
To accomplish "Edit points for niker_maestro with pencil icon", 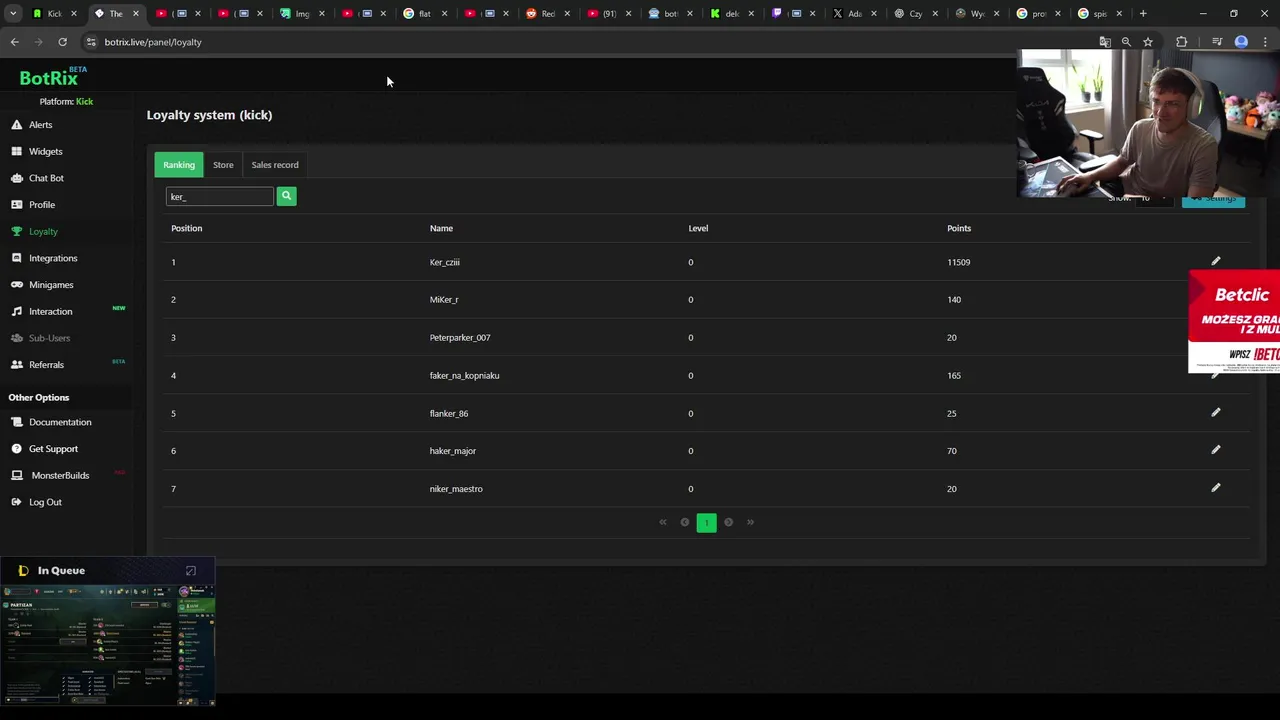I will (x=1216, y=488).
